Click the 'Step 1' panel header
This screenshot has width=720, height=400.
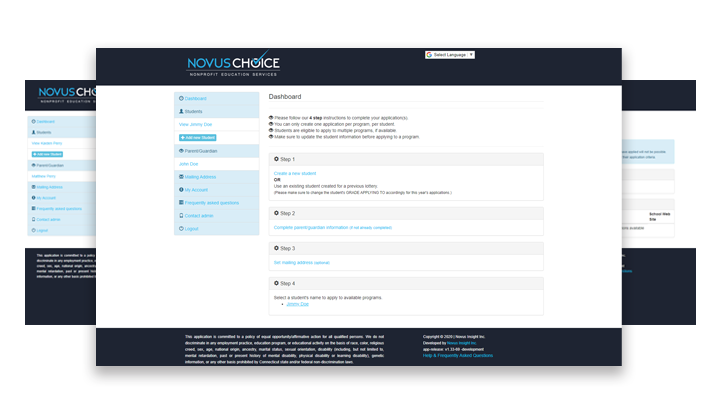tap(406, 159)
